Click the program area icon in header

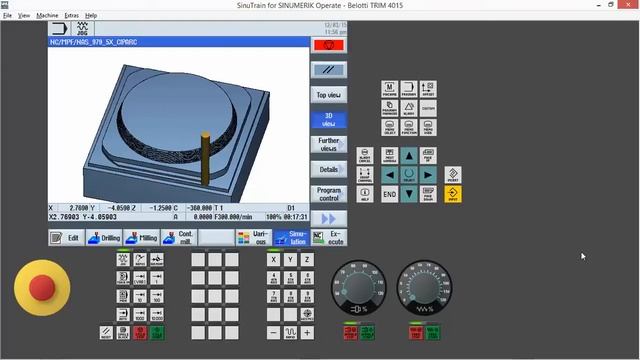tap(60, 29)
